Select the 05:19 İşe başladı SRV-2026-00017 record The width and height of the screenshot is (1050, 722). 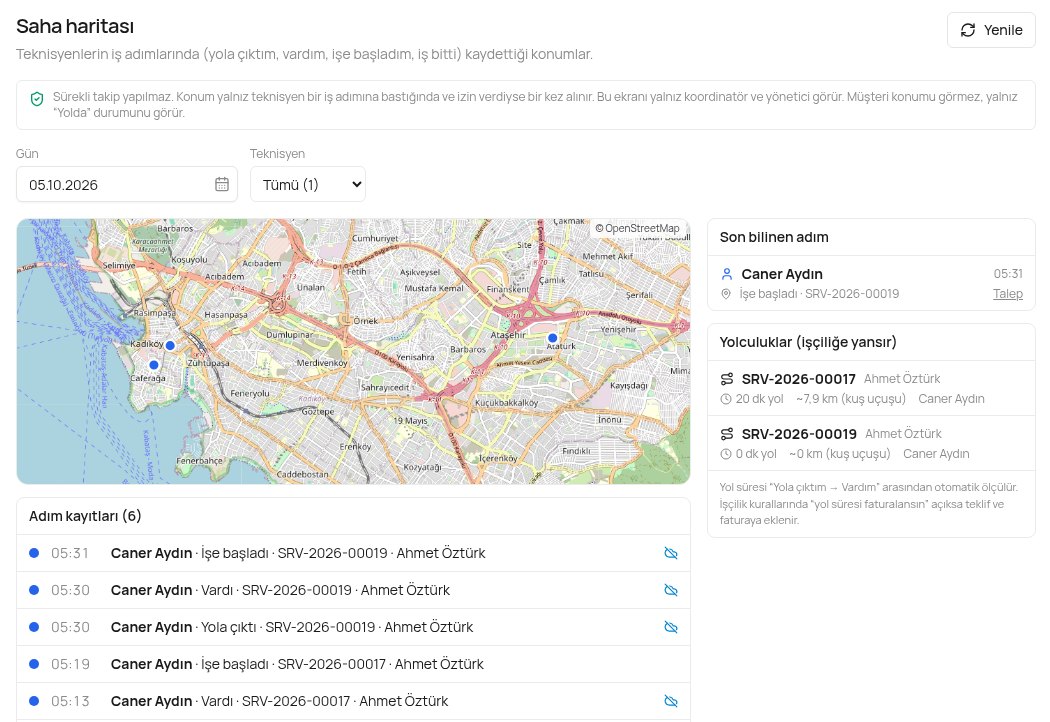pos(354,664)
